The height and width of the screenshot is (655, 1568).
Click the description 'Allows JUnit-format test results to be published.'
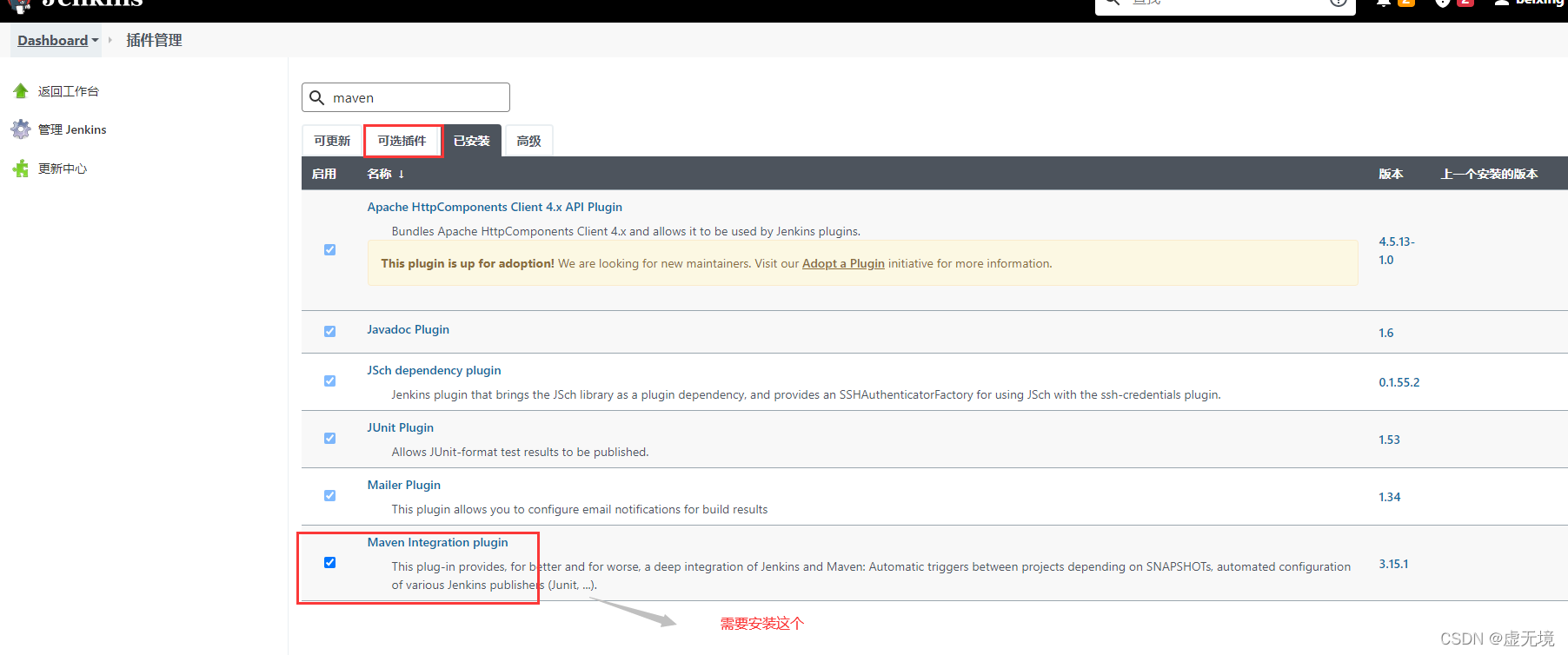[x=520, y=452]
